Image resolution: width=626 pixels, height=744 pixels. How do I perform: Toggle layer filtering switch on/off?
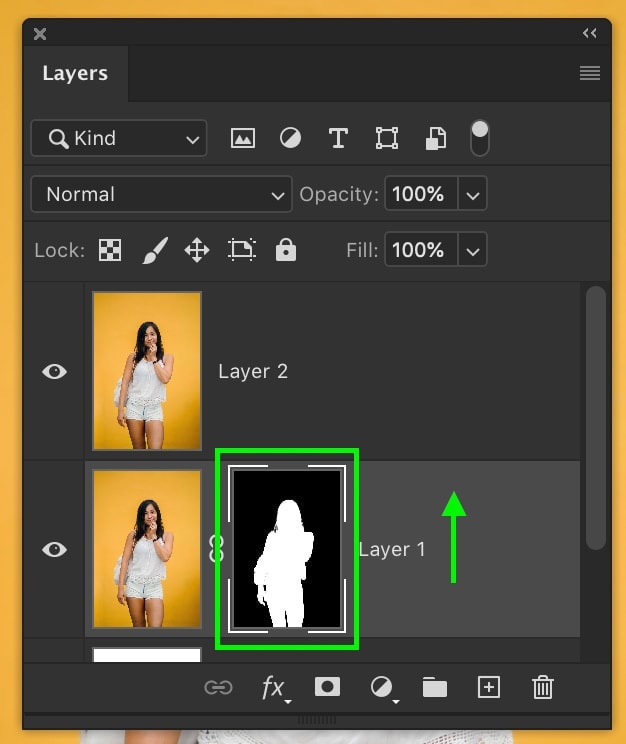coord(479,138)
